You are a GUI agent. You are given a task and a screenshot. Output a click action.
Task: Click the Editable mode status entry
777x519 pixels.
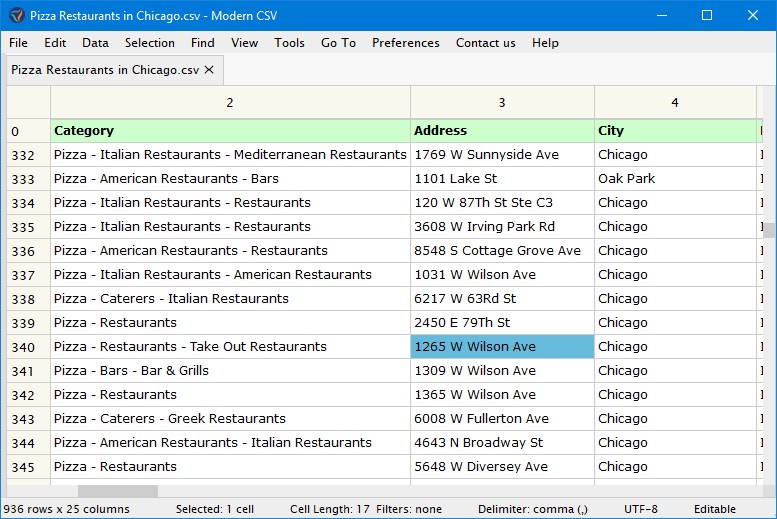715,509
